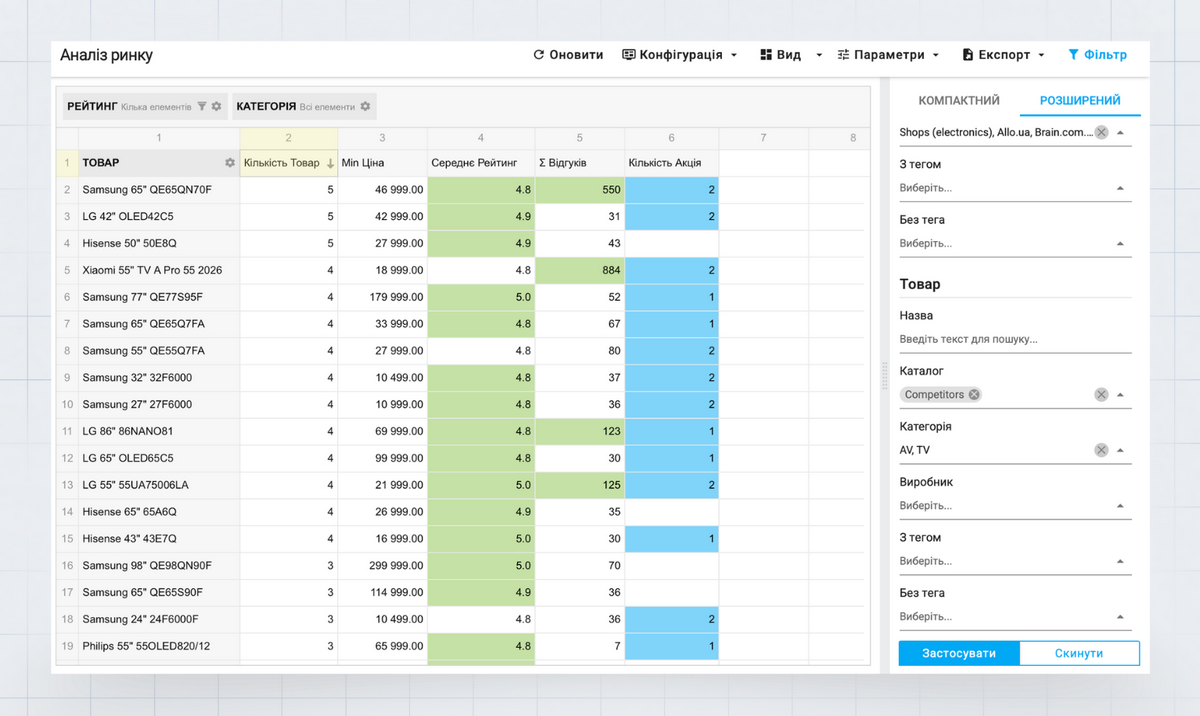Open the Каталог dropdown arrow

click(1120, 395)
